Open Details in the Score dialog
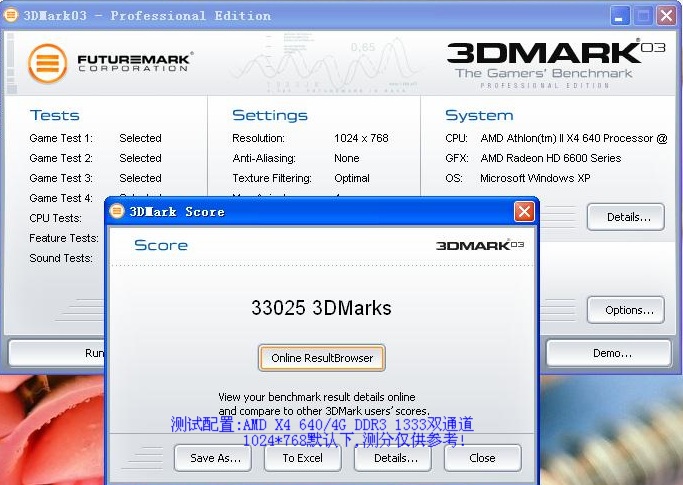 tap(393, 458)
